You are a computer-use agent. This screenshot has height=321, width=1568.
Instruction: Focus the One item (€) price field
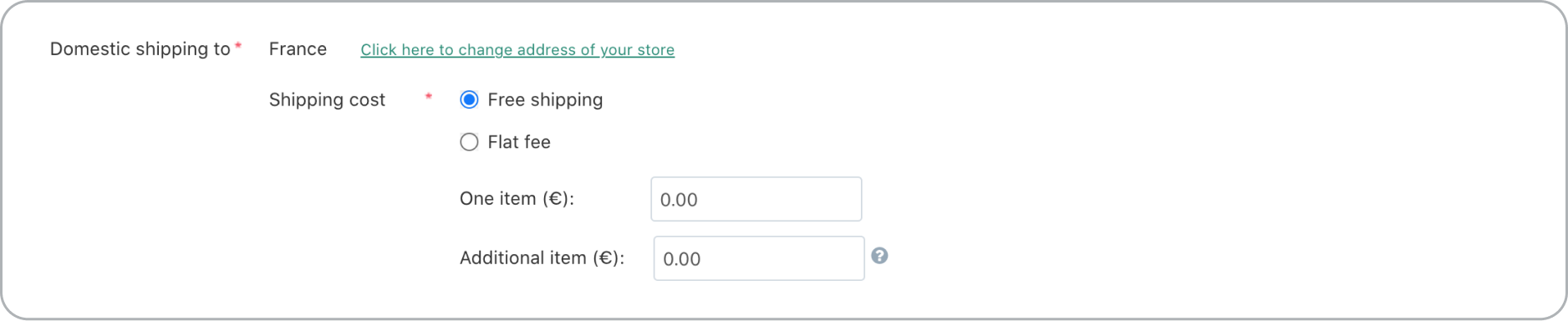756,199
